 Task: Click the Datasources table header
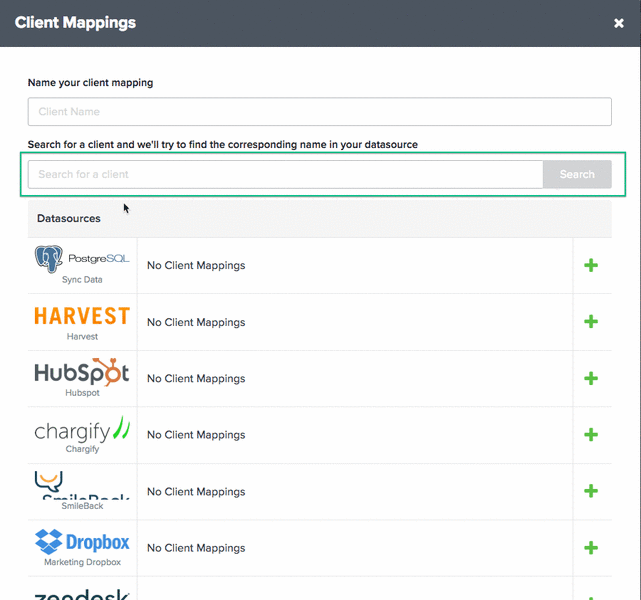[320, 219]
